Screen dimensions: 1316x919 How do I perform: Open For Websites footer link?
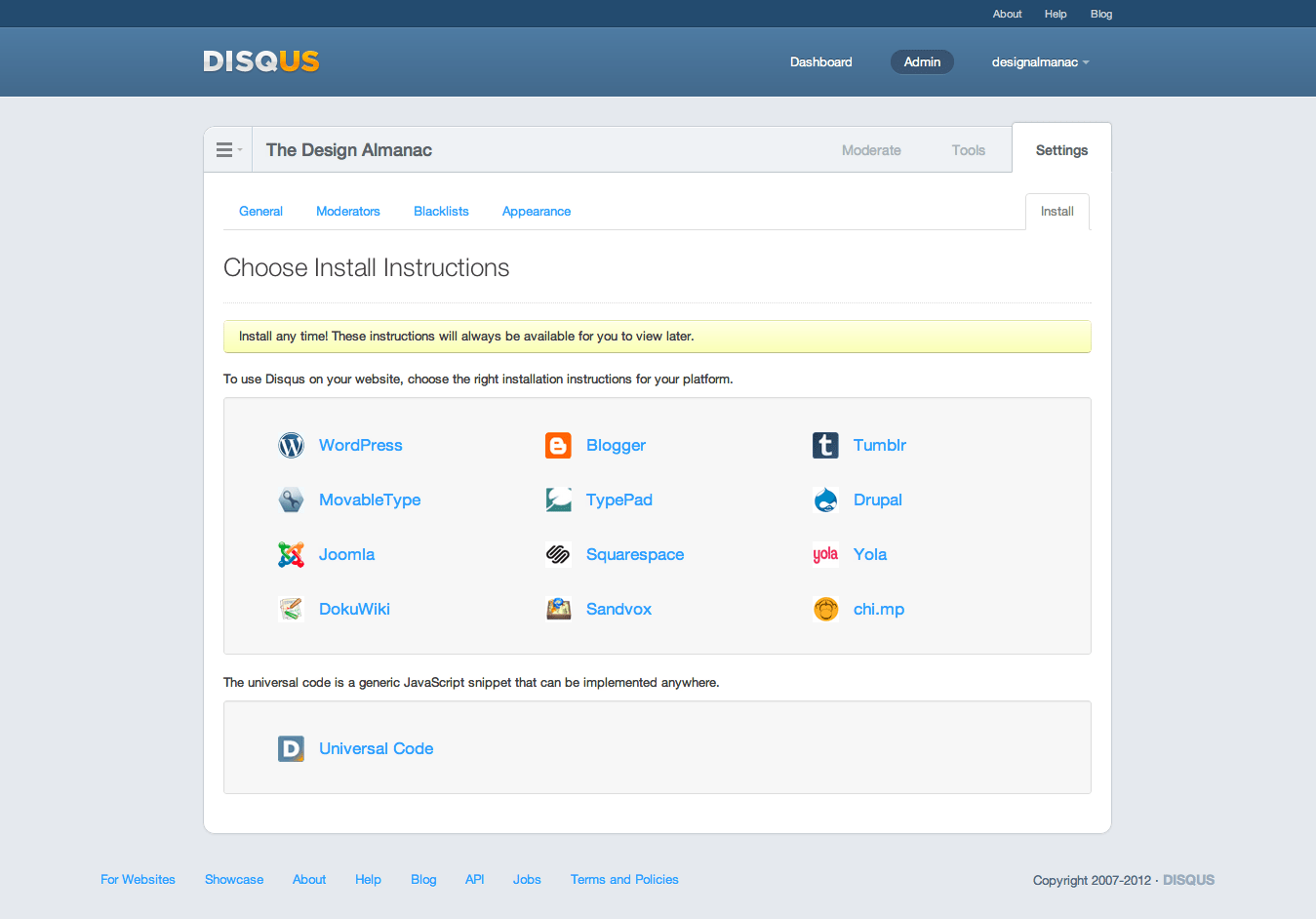pyautogui.click(x=138, y=879)
